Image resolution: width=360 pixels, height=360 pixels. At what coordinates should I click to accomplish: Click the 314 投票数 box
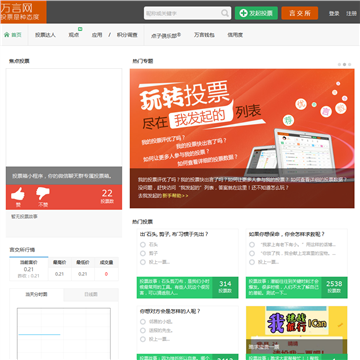point(225,287)
